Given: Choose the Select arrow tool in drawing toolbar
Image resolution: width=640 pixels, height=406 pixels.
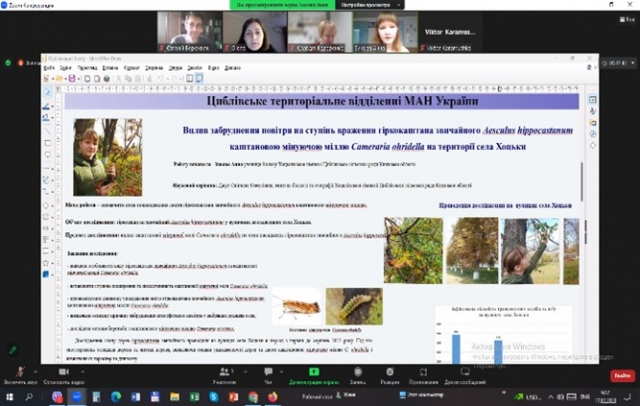Looking at the screenshot, I should pyautogui.click(x=47, y=93).
